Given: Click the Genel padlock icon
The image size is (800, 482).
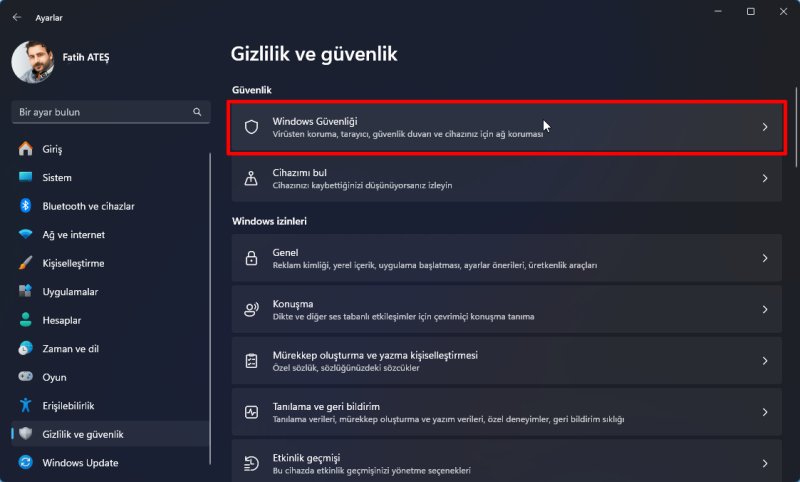Looking at the screenshot, I should (x=252, y=258).
